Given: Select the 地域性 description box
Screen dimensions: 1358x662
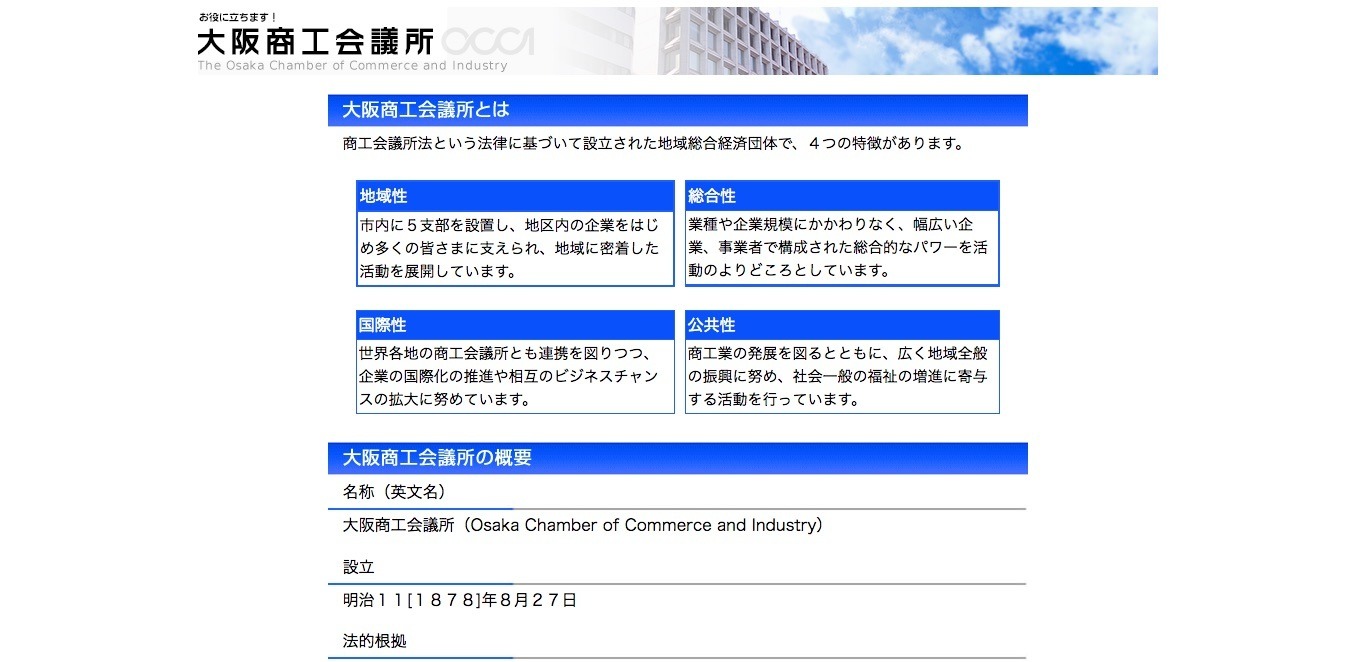Looking at the screenshot, I should pos(515,248).
